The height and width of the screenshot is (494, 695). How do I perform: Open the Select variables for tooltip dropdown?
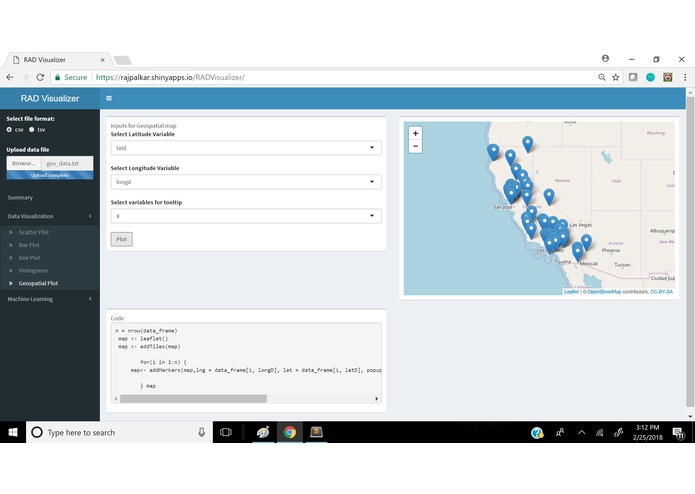246,216
